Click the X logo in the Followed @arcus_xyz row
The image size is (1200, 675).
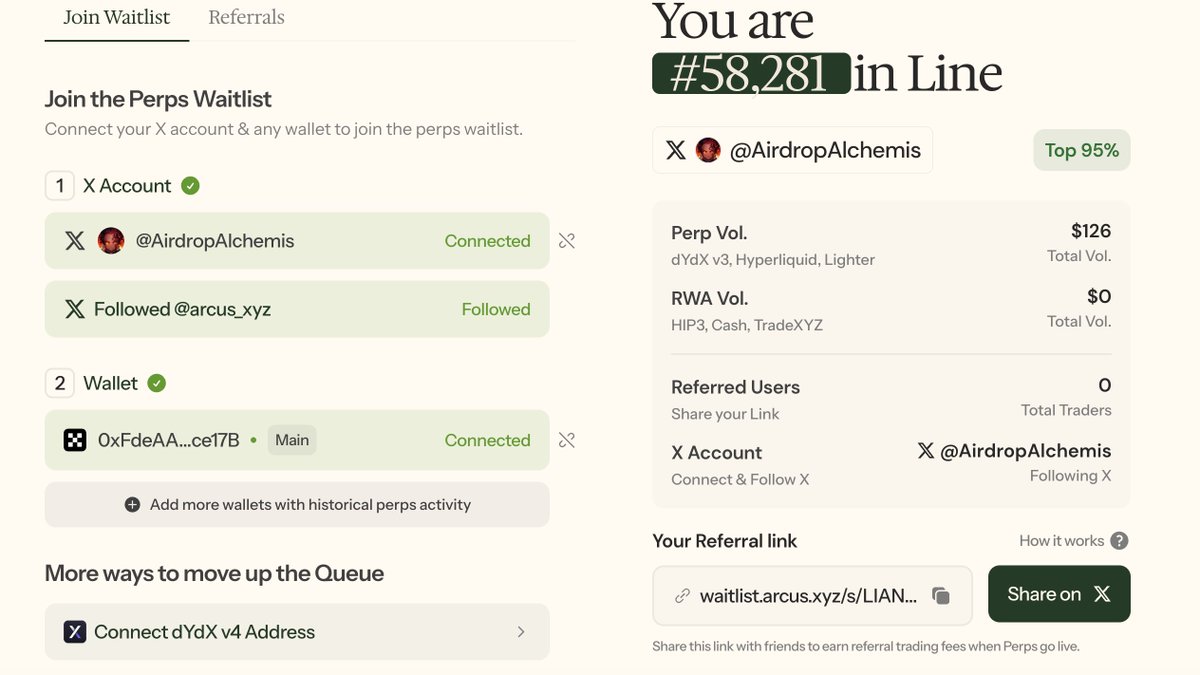[75, 309]
